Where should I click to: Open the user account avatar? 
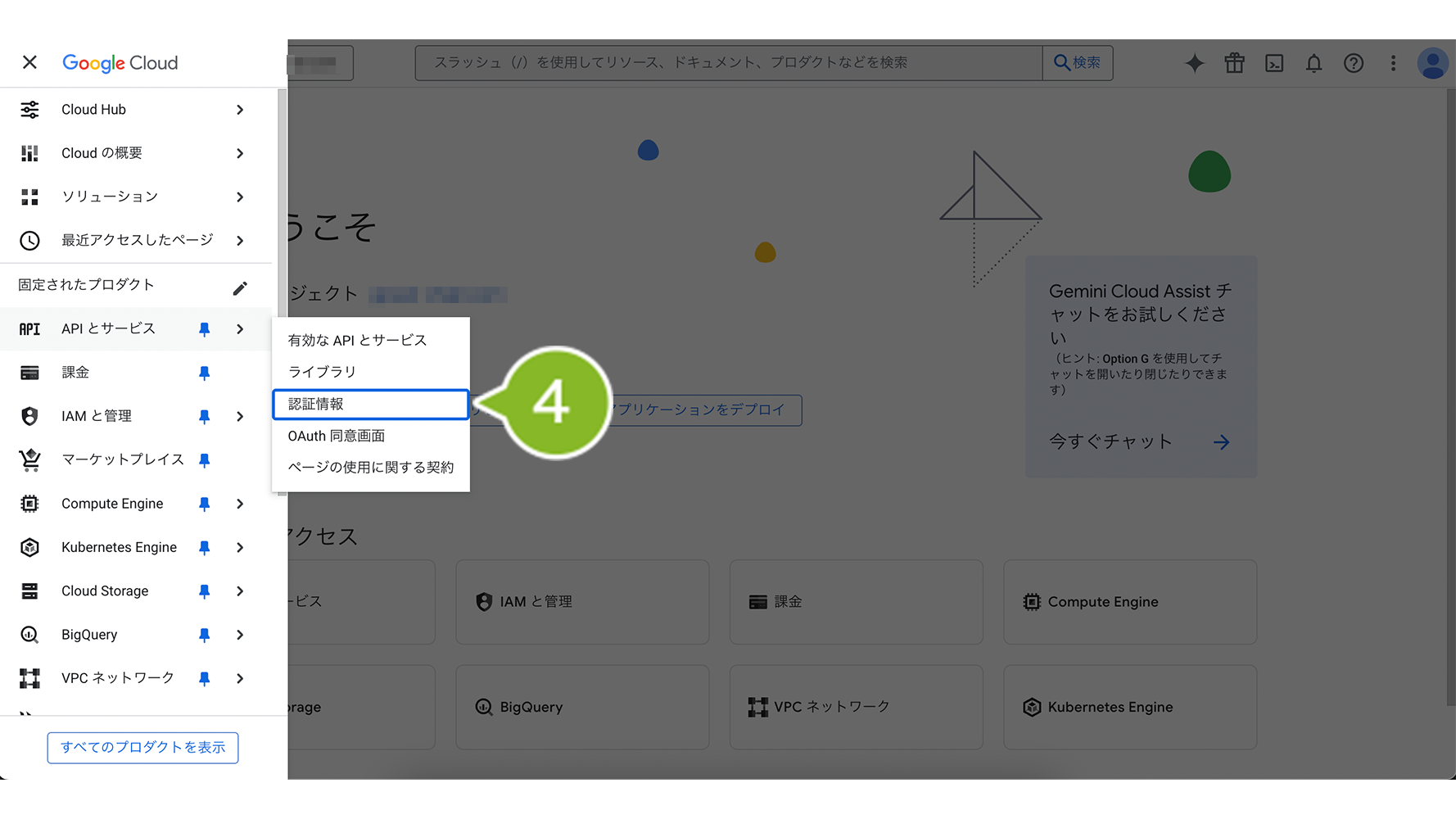point(1432,63)
